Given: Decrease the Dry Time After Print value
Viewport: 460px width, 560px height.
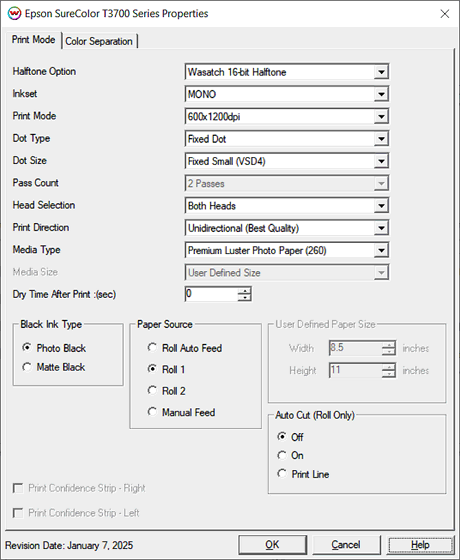Looking at the screenshot, I should 245,298.
